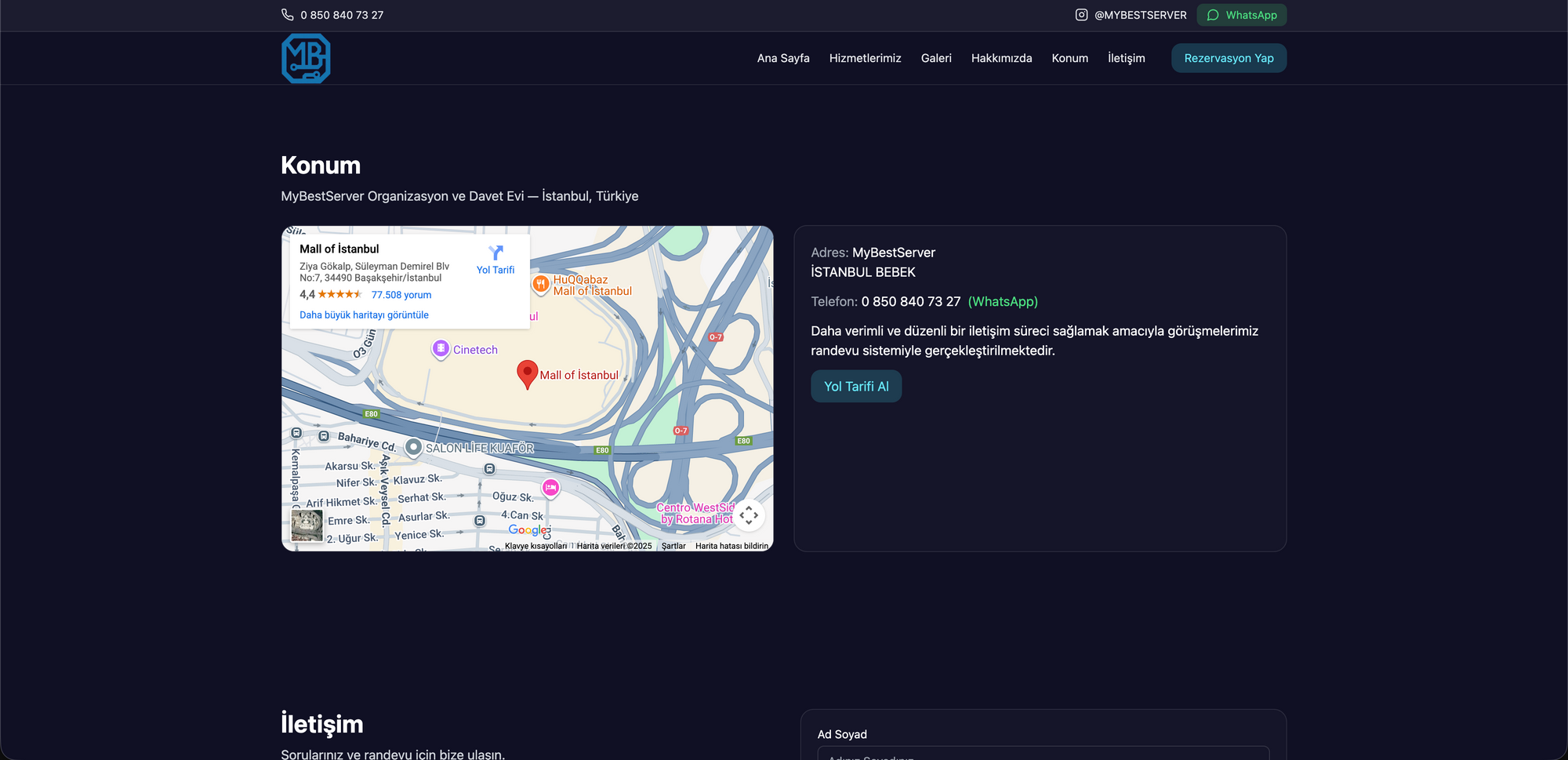Click the HuQQabaz restaurant marker
The width and height of the screenshot is (1568, 760).
(x=540, y=284)
